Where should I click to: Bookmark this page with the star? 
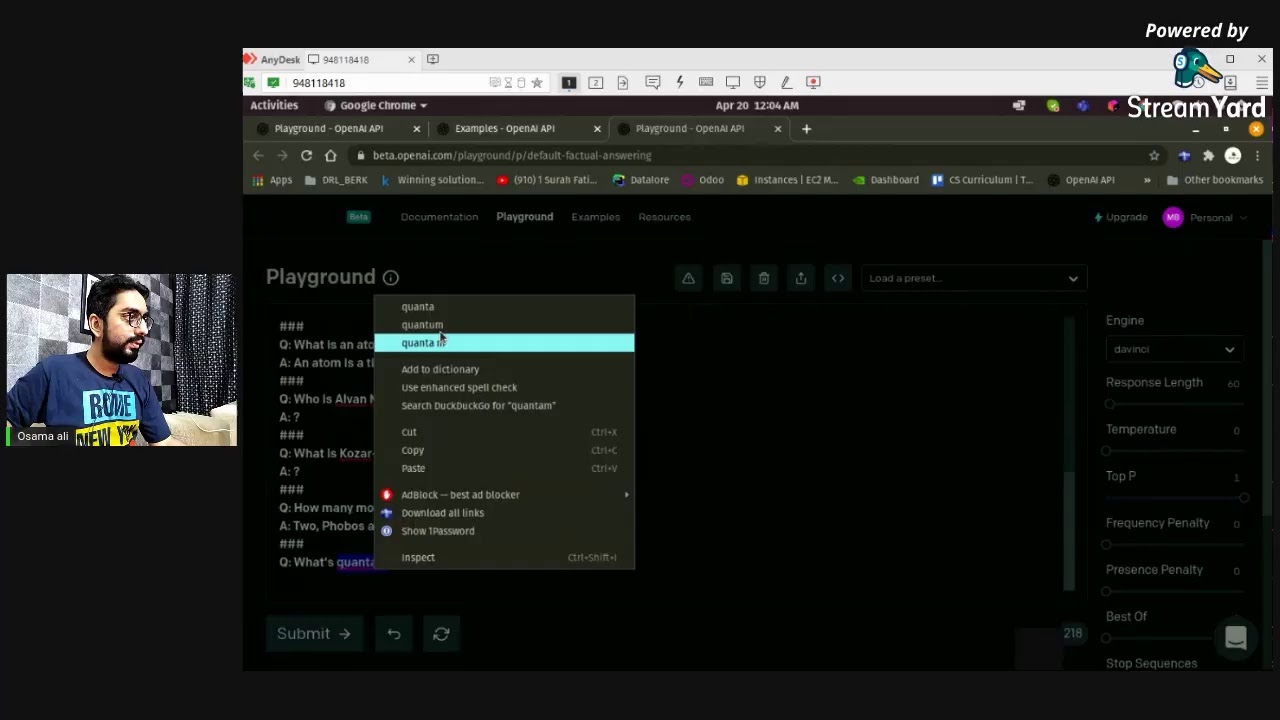pos(1154,155)
